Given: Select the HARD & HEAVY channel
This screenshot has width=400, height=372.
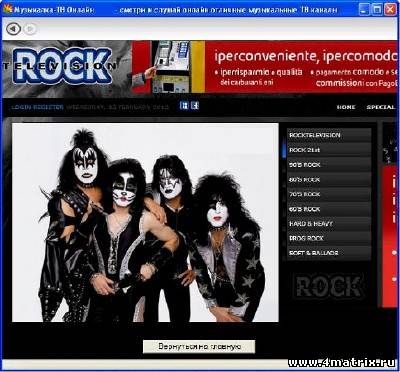Looking at the screenshot, I should 329,224.
